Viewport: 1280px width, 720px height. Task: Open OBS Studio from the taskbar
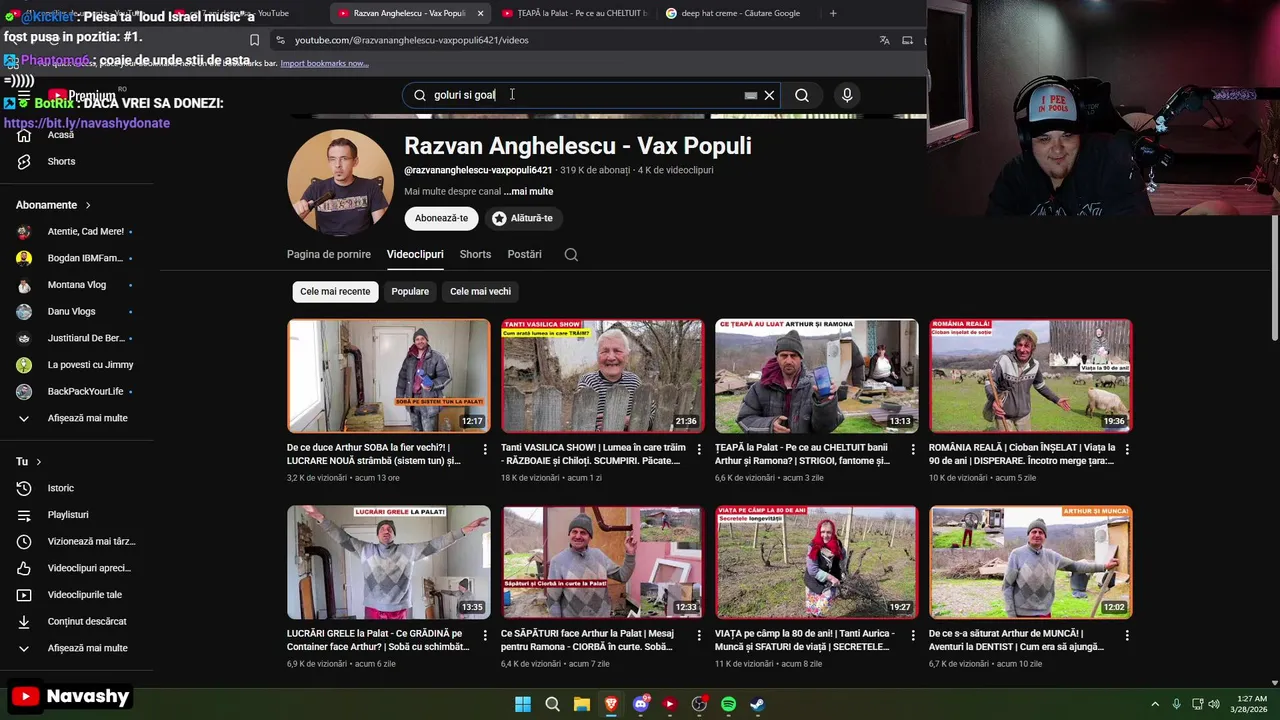(x=699, y=704)
